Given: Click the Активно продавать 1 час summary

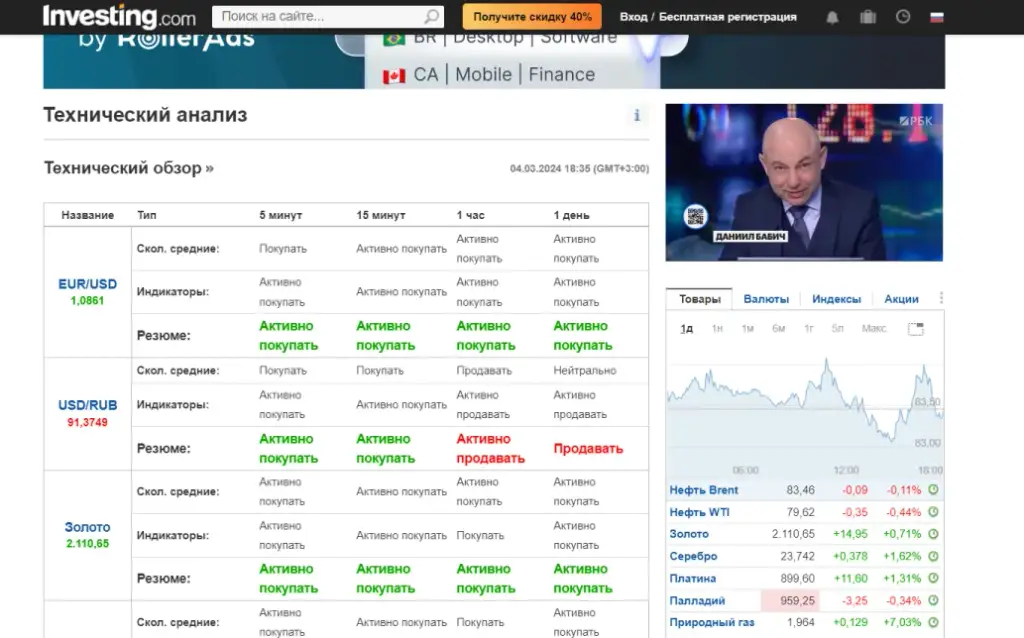Looking at the screenshot, I should tap(490, 449).
